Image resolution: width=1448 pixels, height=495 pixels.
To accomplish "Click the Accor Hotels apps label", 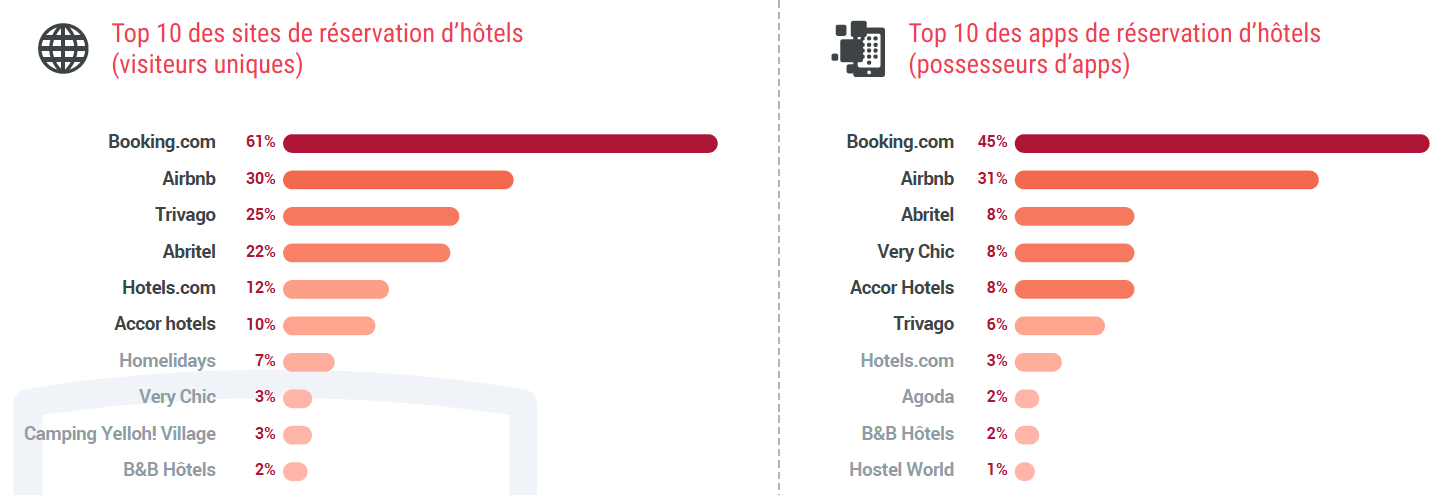I will click(902, 288).
